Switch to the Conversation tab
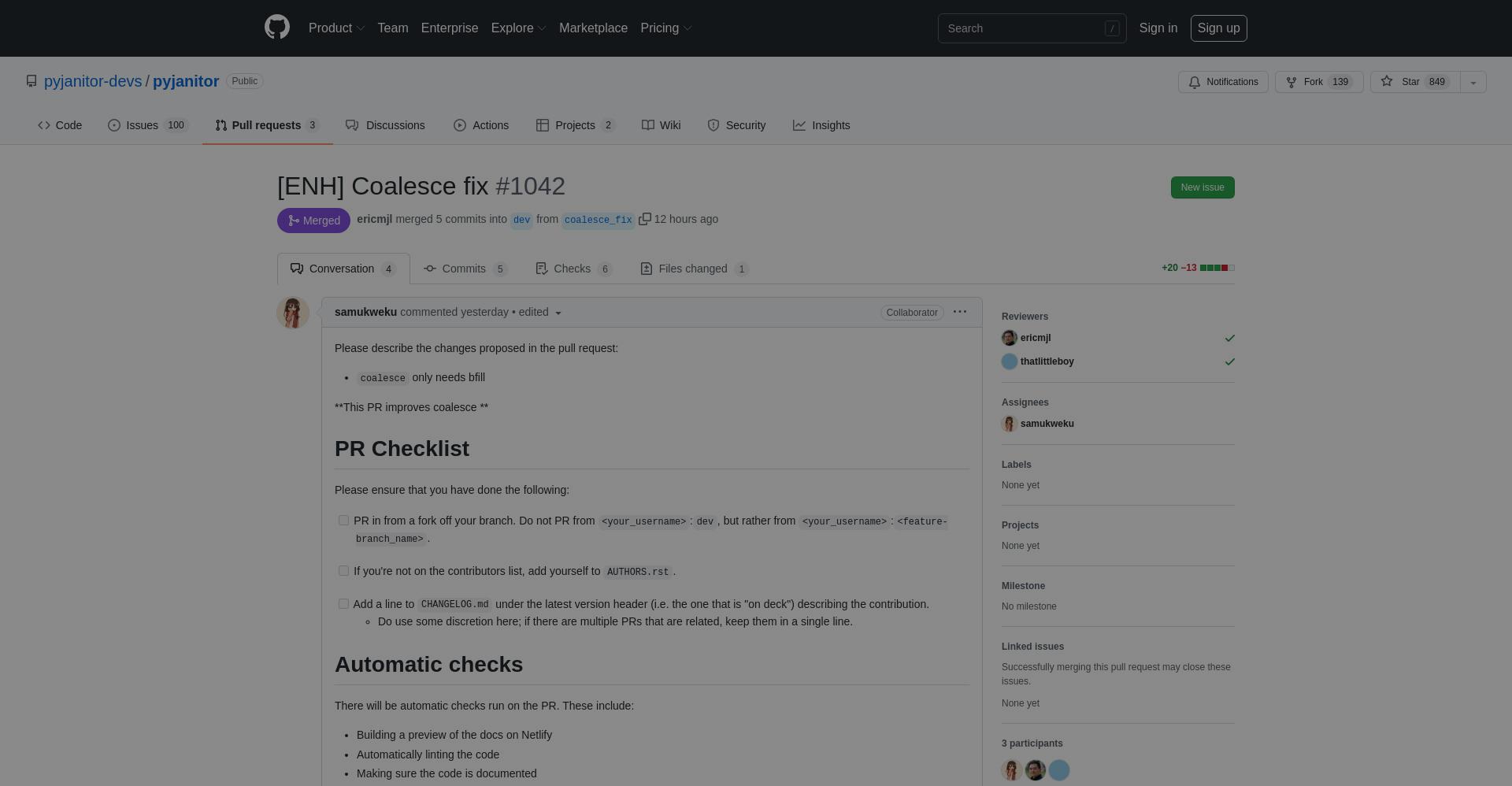 [343, 269]
